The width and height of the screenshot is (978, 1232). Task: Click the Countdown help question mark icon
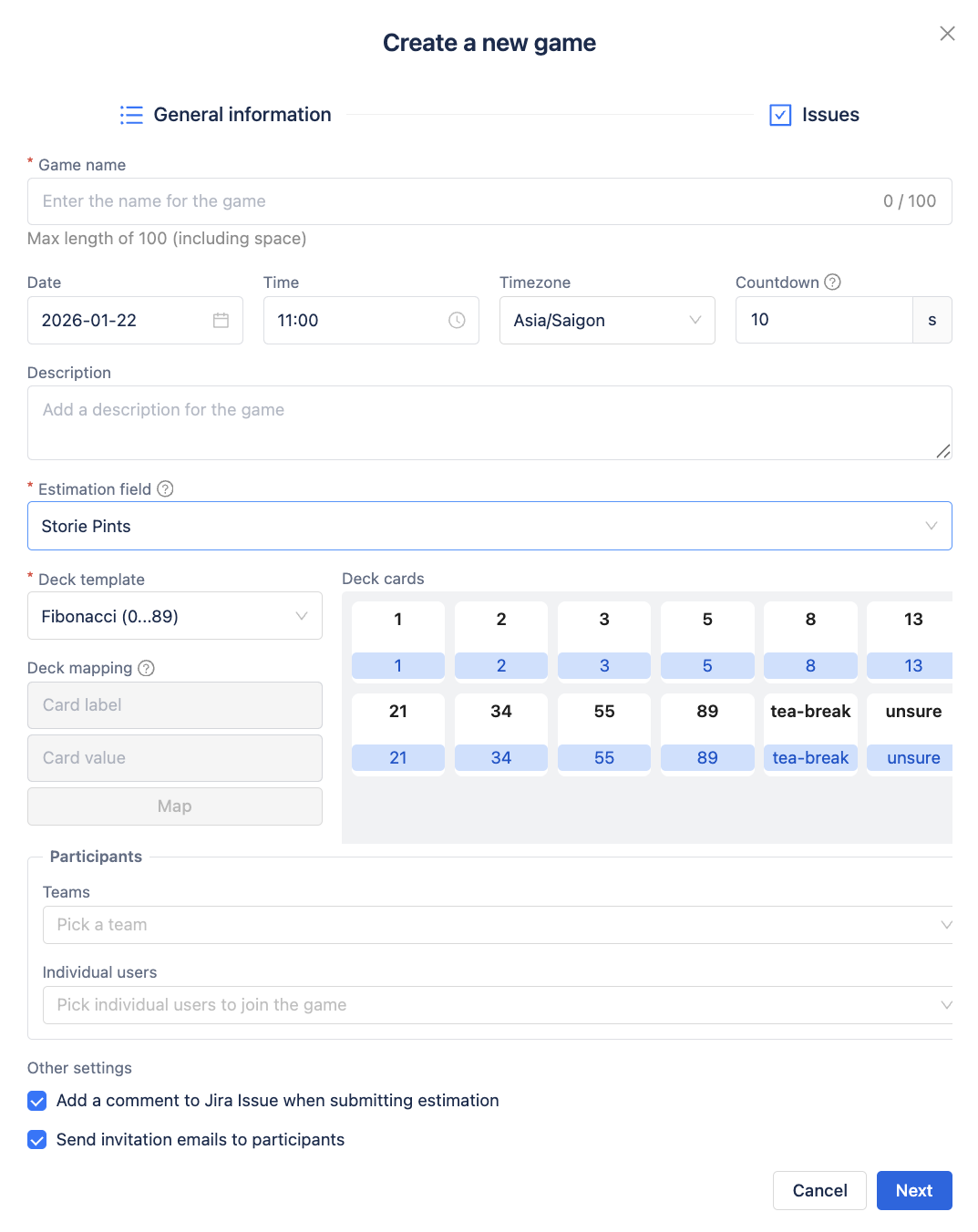click(x=832, y=282)
